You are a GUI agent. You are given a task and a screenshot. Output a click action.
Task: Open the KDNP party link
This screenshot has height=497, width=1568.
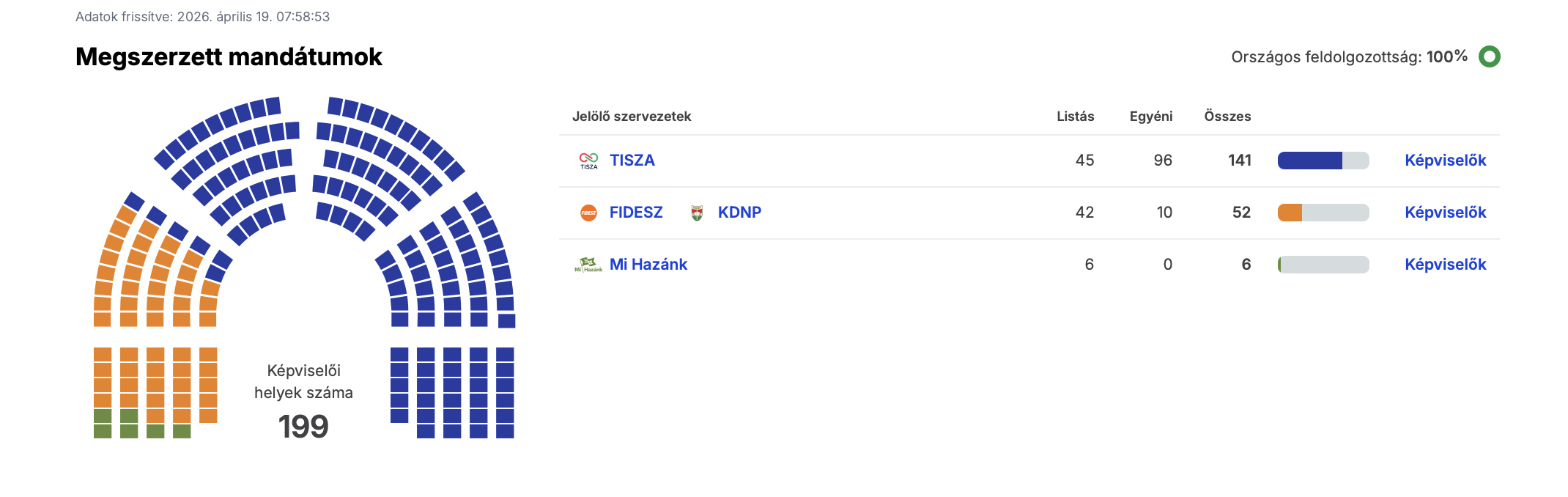point(739,213)
